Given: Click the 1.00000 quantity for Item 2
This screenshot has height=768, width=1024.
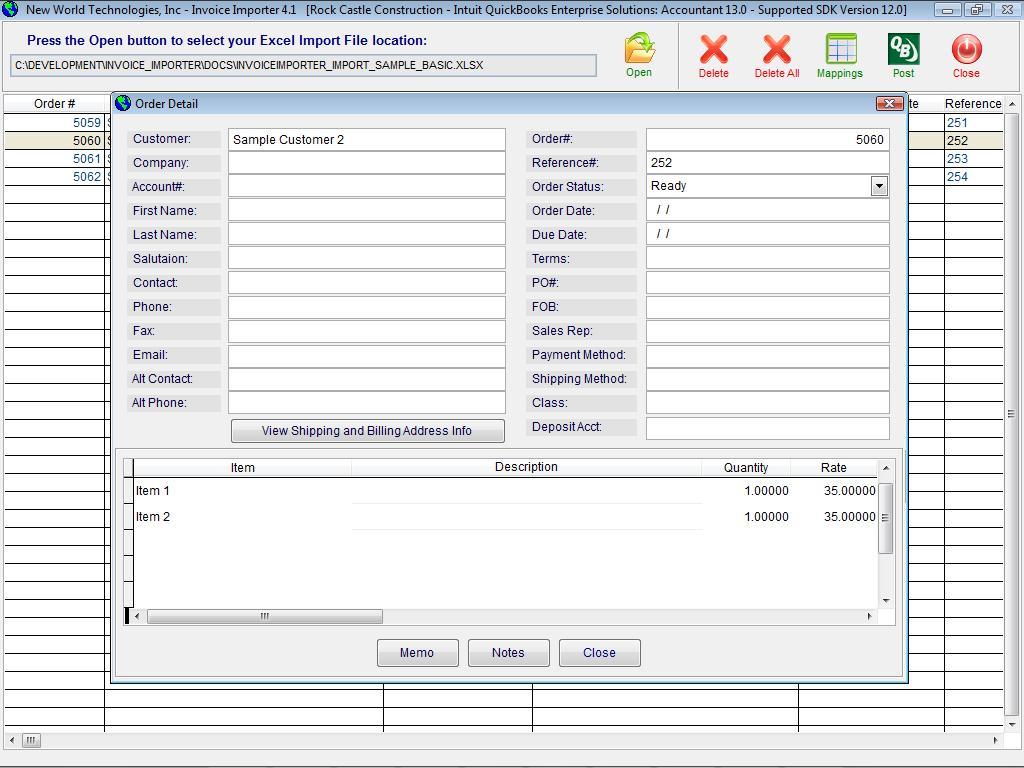Looking at the screenshot, I should click(766, 517).
